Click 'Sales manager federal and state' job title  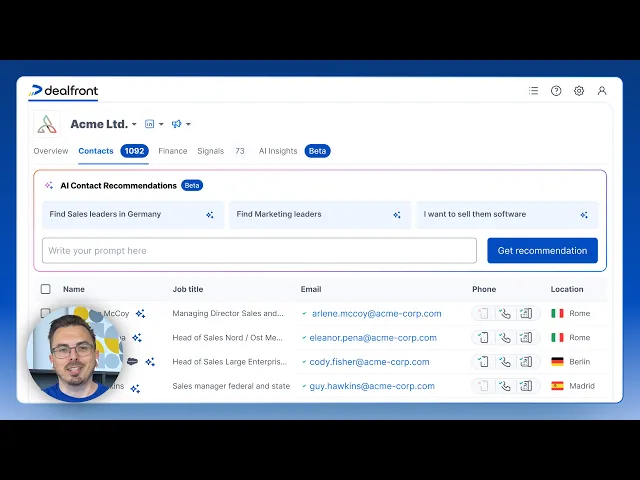pyautogui.click(x=231, y=386)
